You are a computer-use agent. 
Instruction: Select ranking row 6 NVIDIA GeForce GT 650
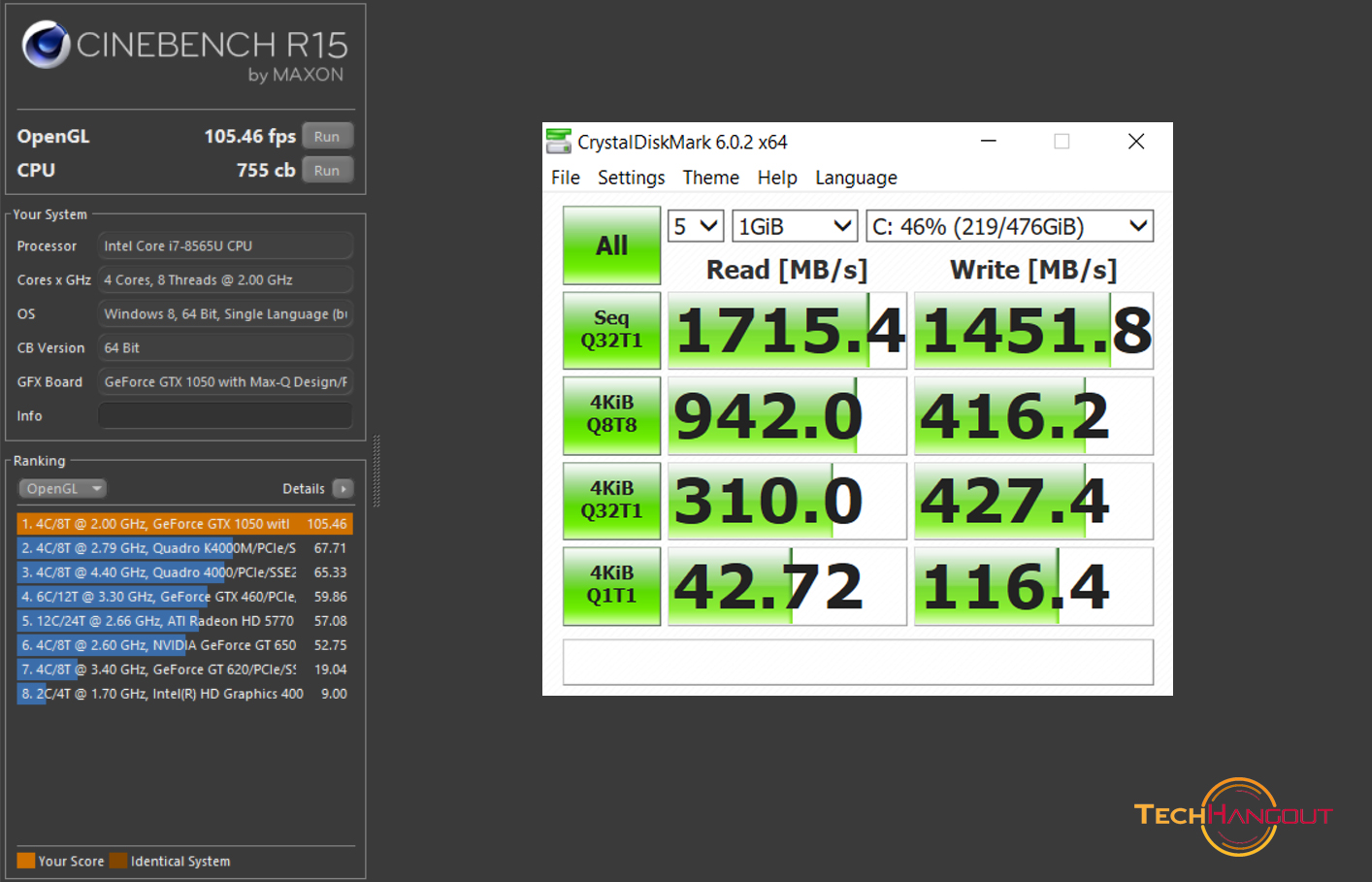(x=184, y=645)
